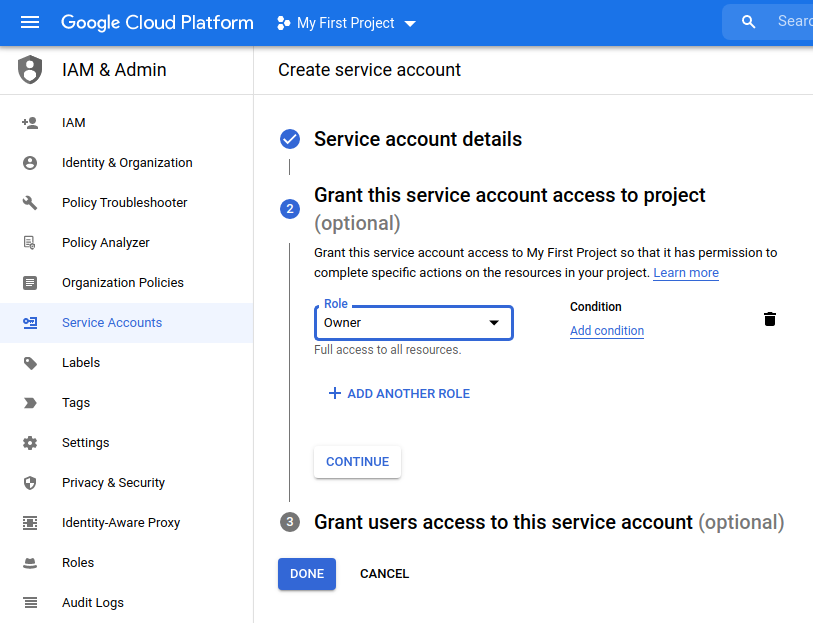Screen dimensions: 813x623
Task: Click the Settings gear icon in sidebar
Action: point(30,443)
